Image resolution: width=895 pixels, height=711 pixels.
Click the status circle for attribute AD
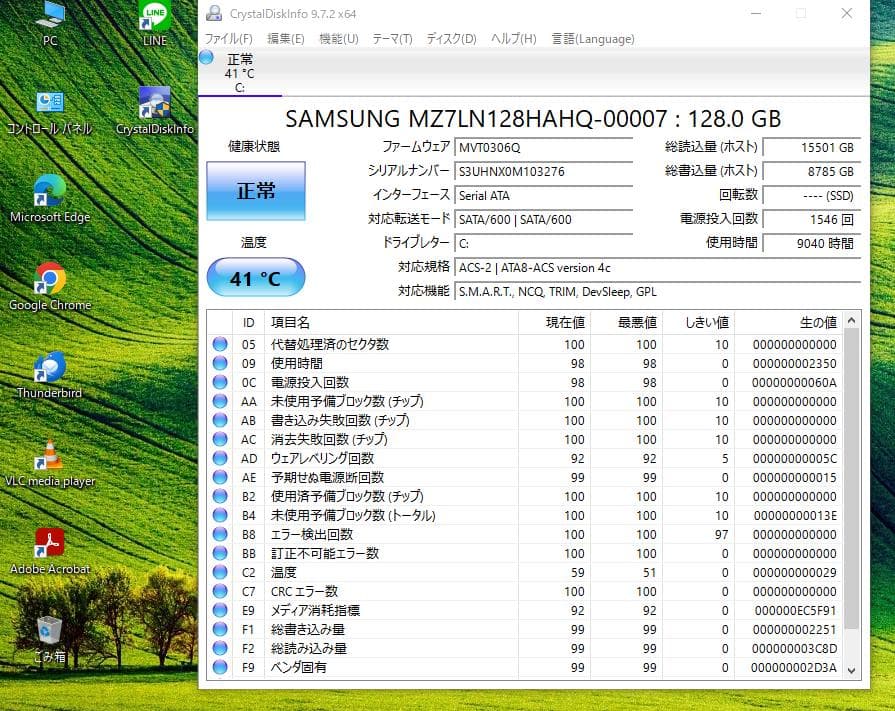coord(220,458)
